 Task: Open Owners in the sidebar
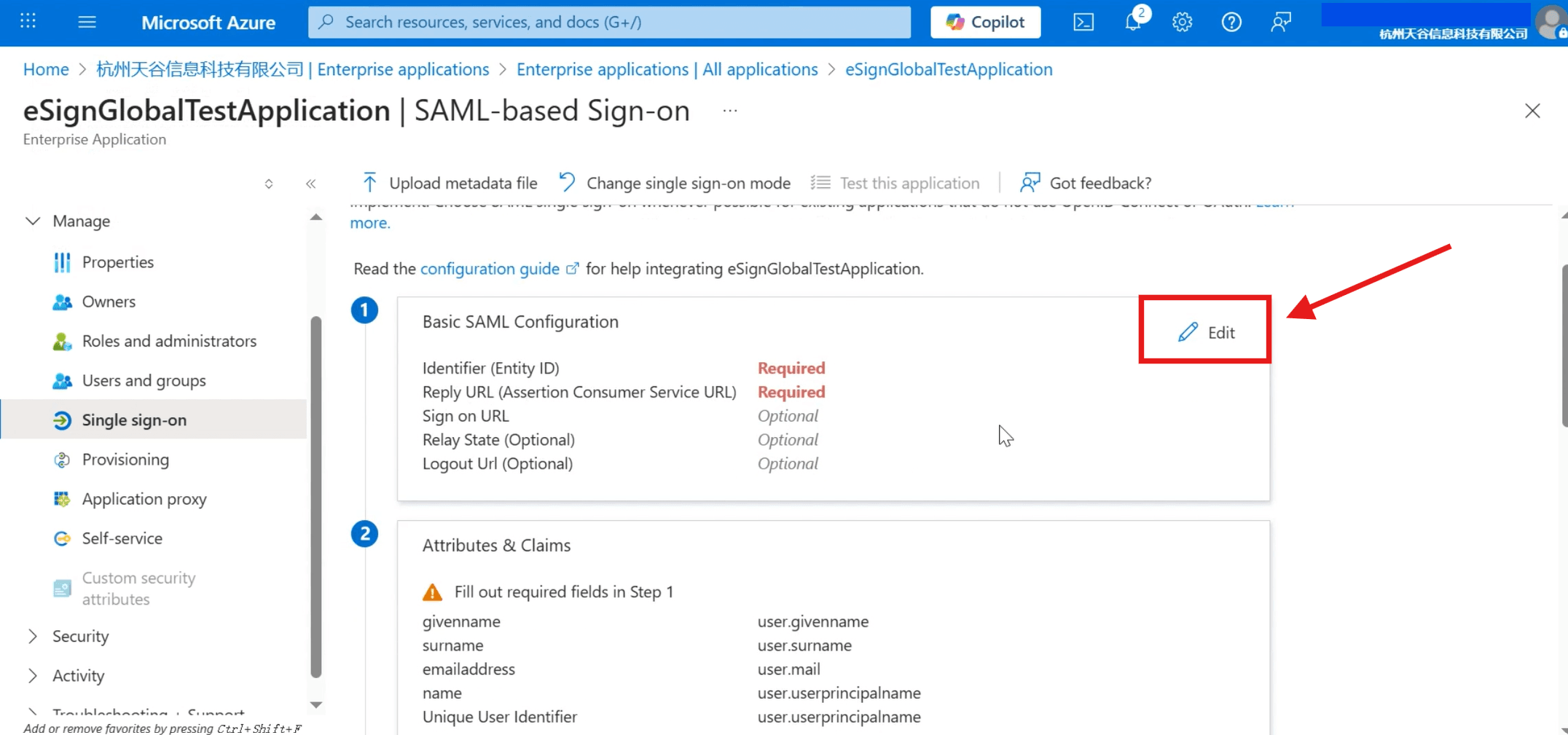point(109,301)
